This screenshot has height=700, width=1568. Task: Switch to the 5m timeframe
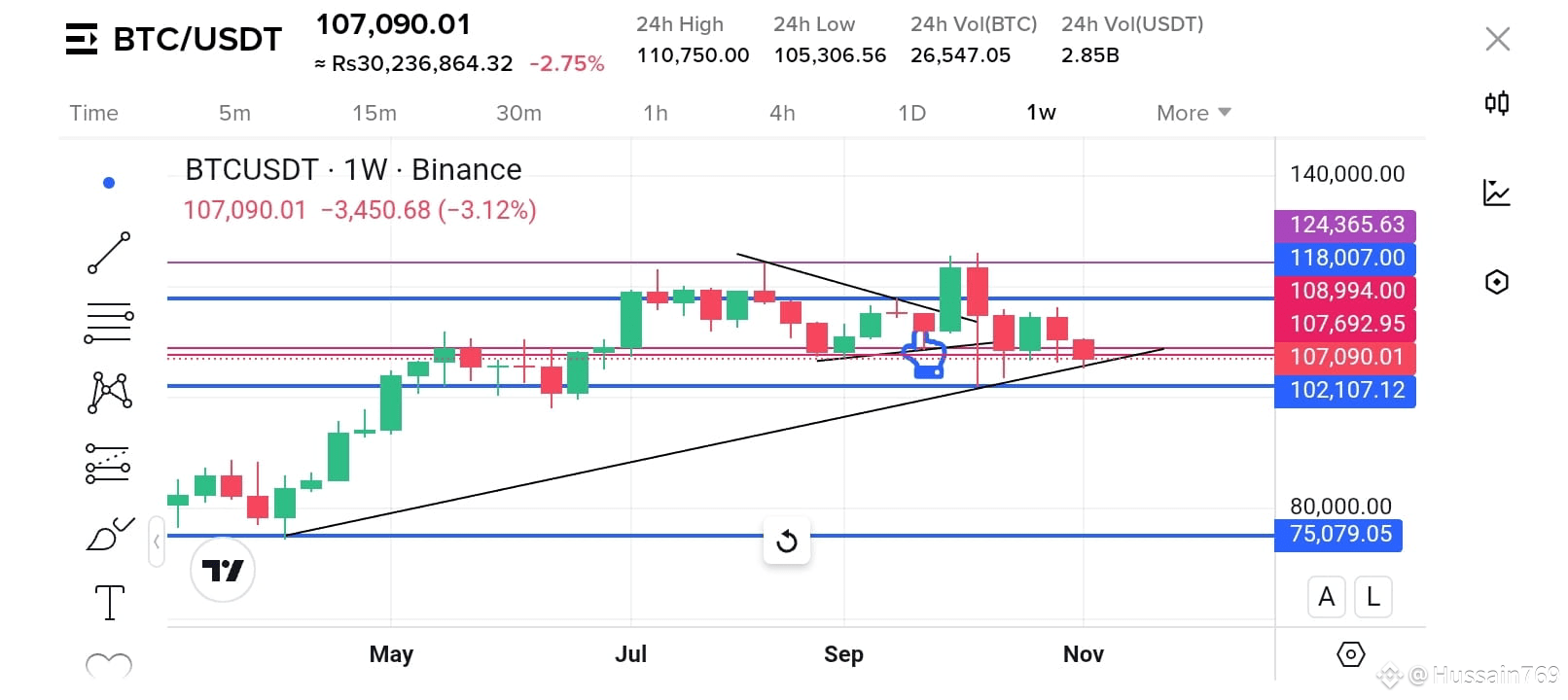pos(234,113)
